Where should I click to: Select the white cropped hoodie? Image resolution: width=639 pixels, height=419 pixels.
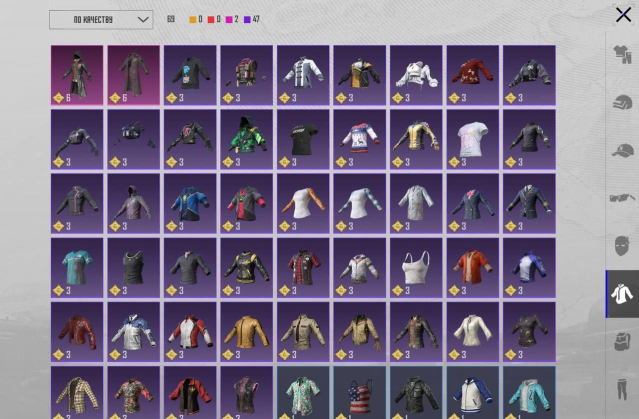(416, 75)
